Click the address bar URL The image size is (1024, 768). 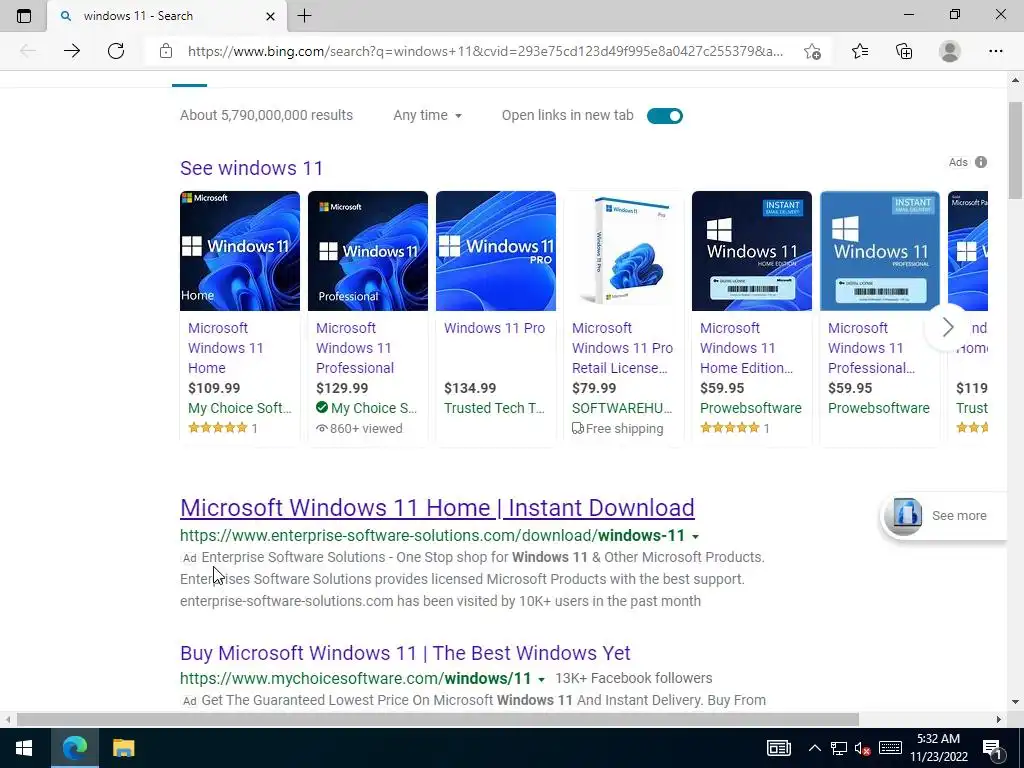click(485, 51)
